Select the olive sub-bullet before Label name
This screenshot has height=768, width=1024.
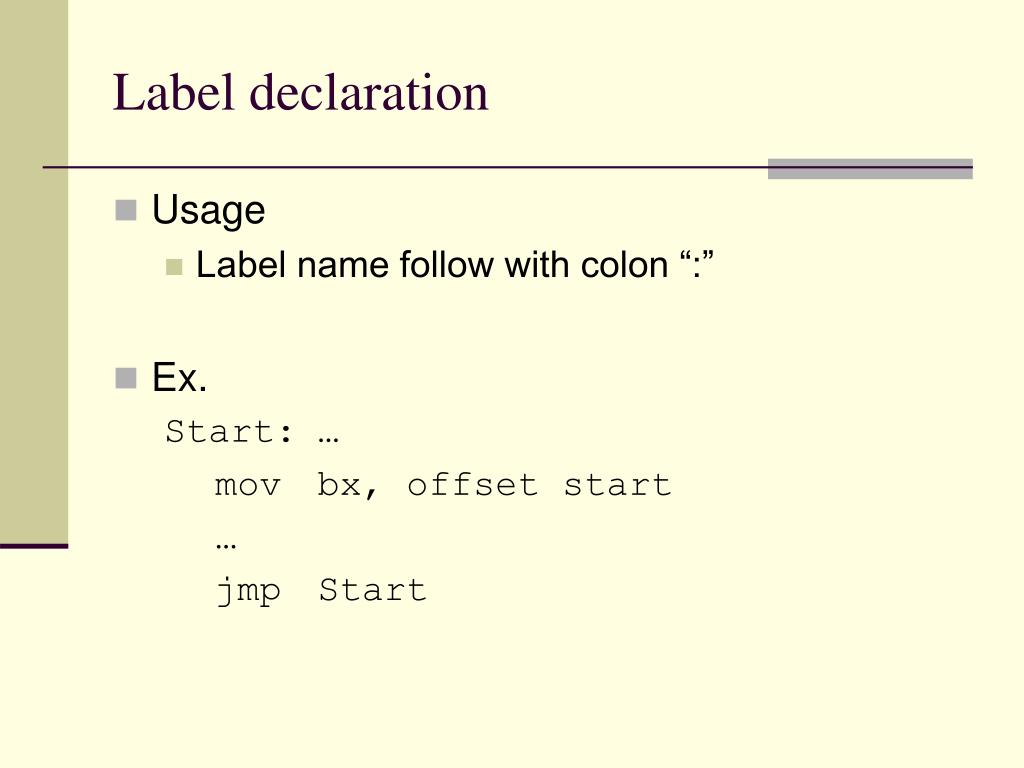pyautogui.click(x=174, y=267)
